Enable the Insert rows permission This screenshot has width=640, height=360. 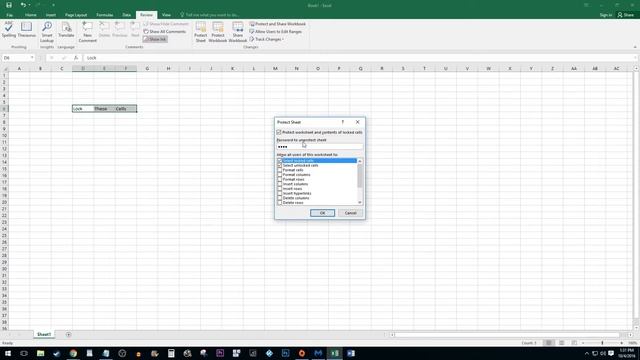(x=280, y=189)
